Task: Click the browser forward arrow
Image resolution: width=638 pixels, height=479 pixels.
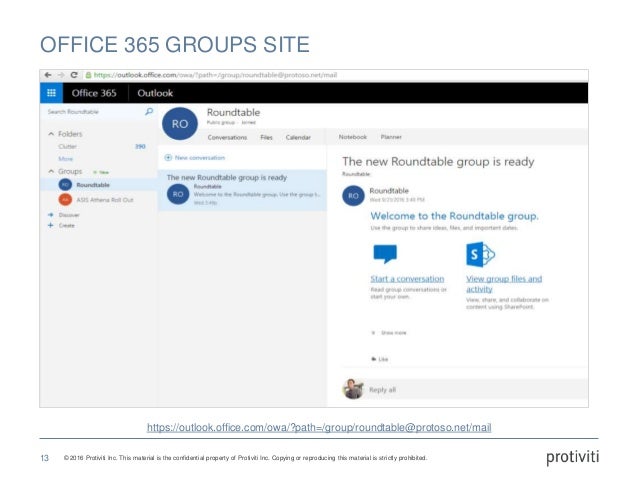Action: [x=61, y=75]
